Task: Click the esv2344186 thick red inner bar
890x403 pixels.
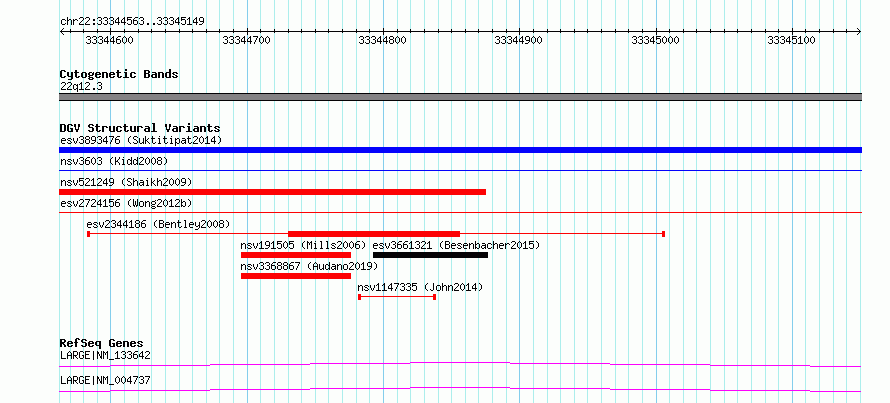Action: click(374, 234)
